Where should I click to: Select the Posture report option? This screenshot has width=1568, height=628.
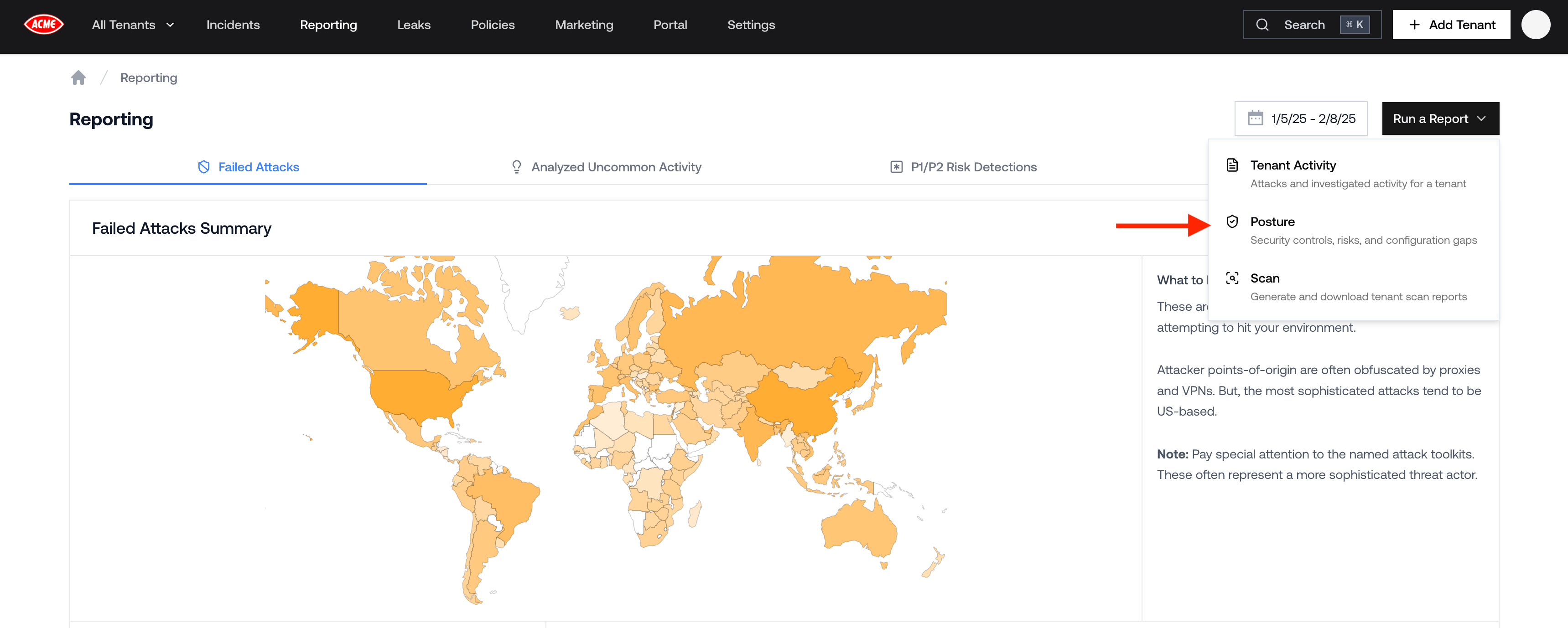1353,230
